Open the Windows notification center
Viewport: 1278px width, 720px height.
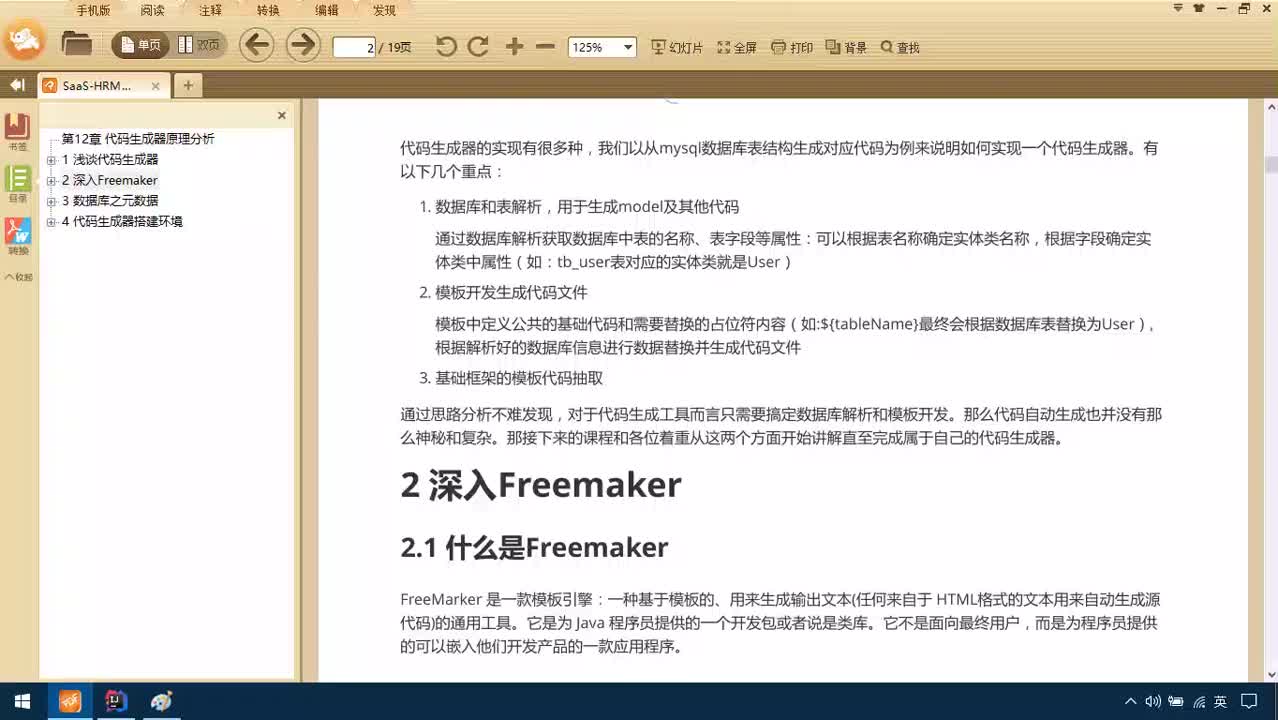click(1249, 702)
